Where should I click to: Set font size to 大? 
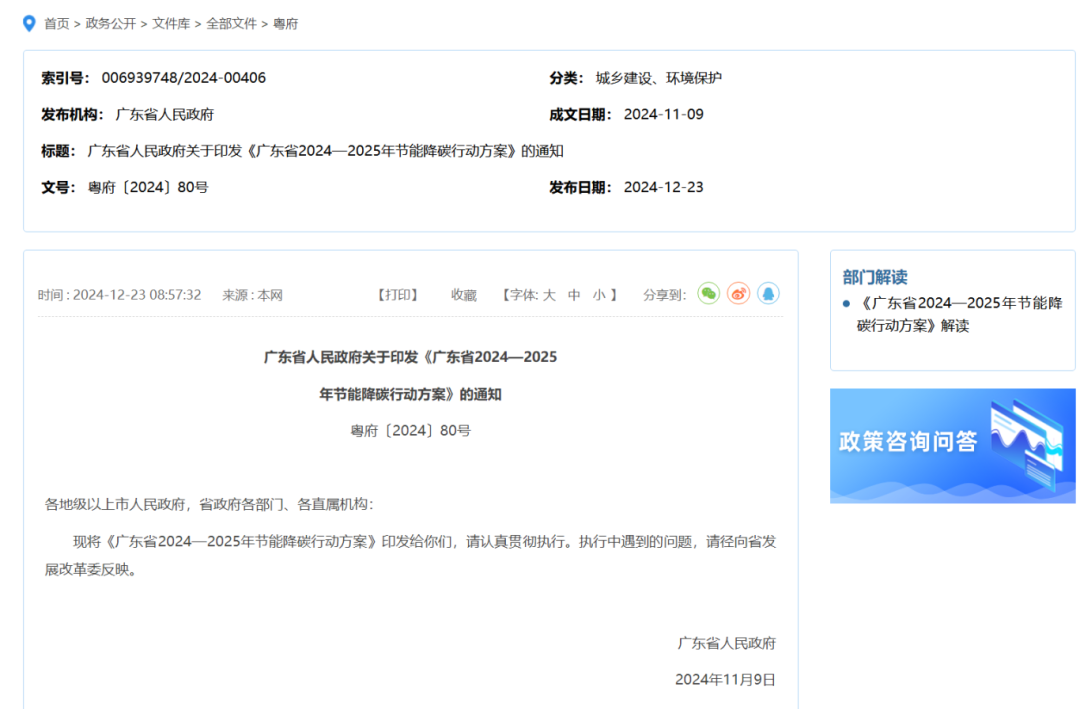click(x=549, y=295)
